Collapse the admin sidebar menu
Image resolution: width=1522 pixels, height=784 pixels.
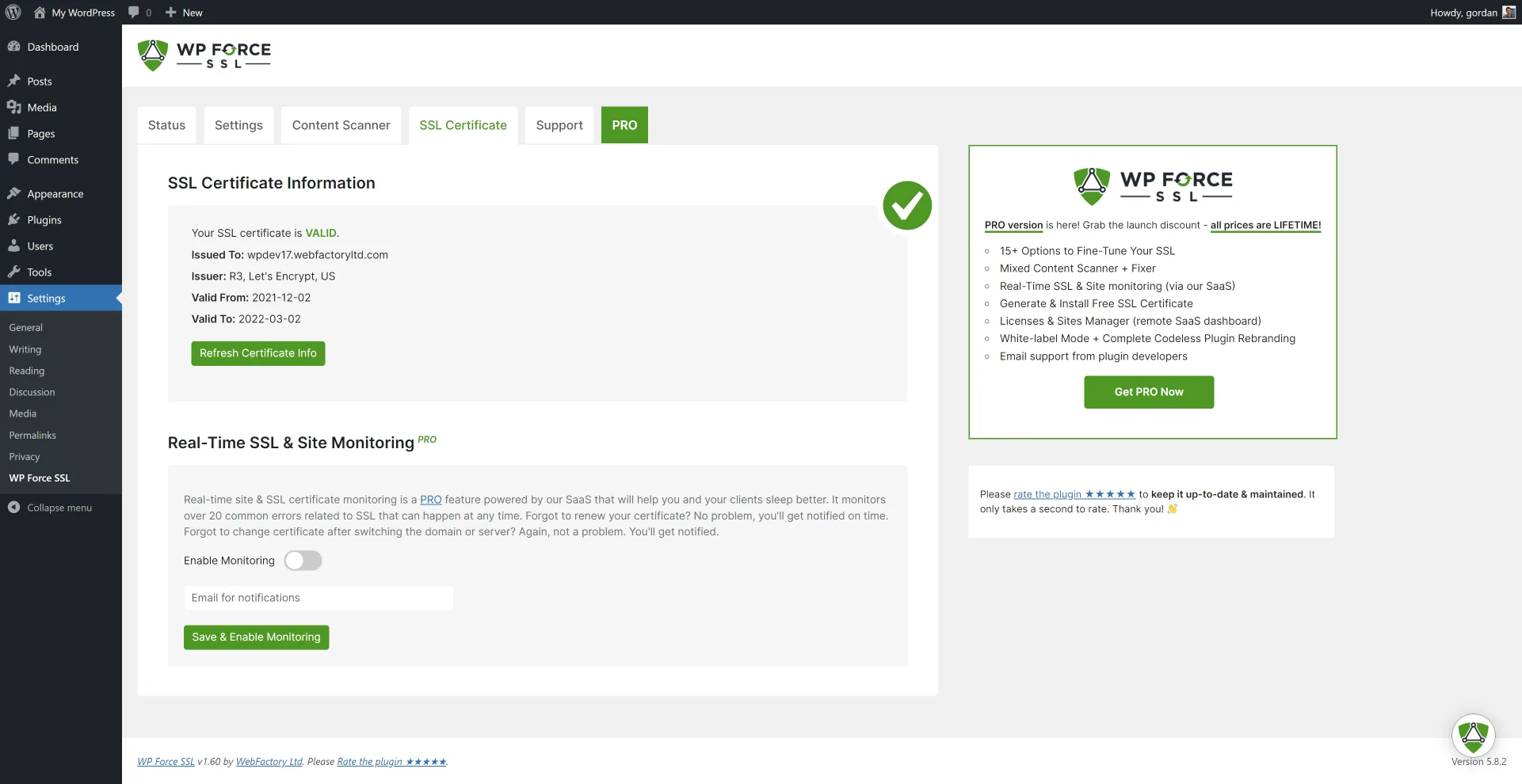pyautogui.click(x=14, y=507)
